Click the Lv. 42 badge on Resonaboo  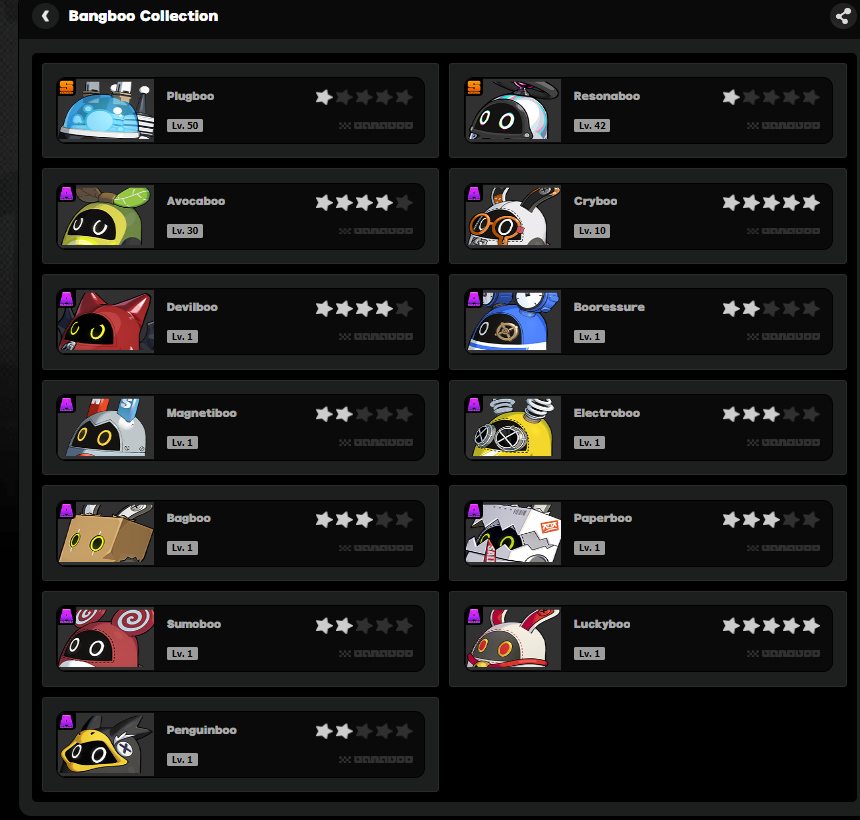[x=592, y=126]
